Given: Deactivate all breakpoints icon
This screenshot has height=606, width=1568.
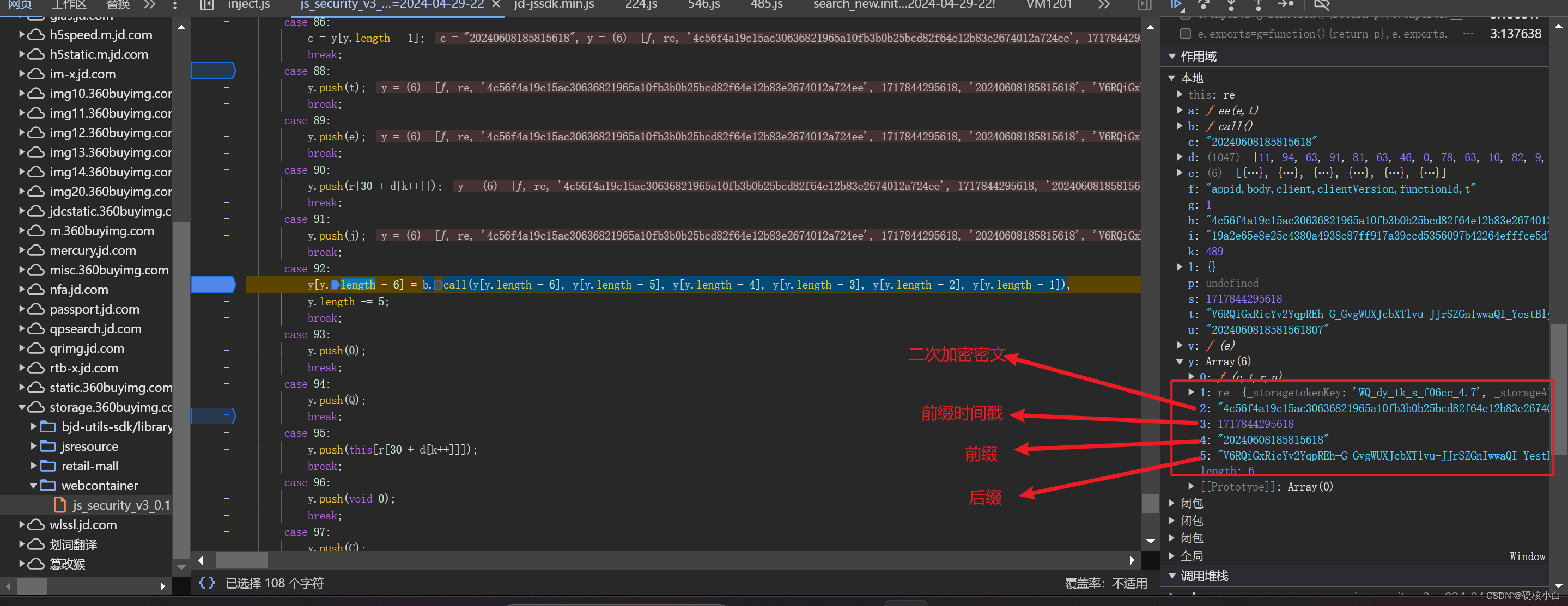Looking at the screenshot, I should pos(1322,4).
